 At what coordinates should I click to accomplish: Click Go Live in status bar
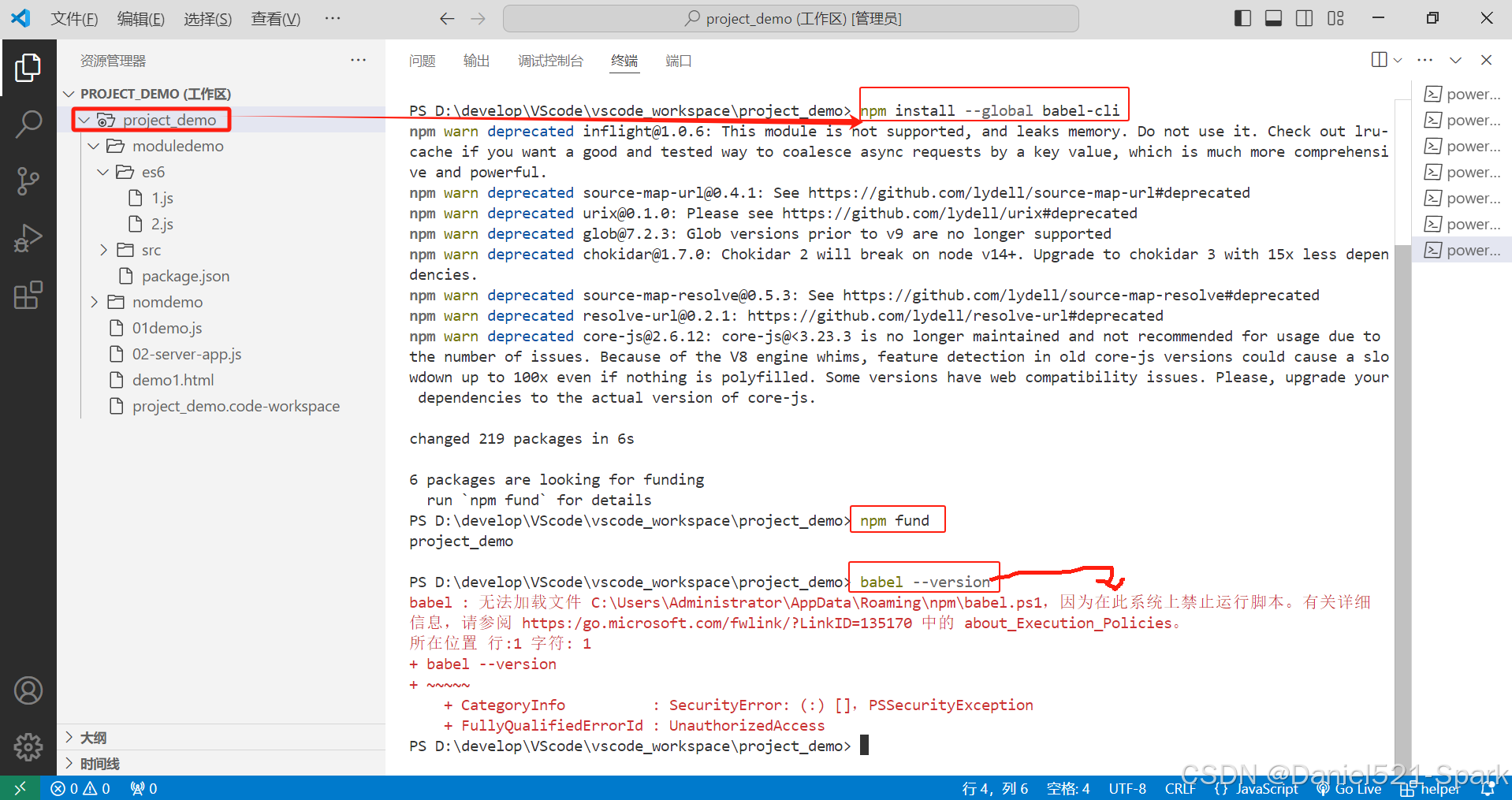1349,788
